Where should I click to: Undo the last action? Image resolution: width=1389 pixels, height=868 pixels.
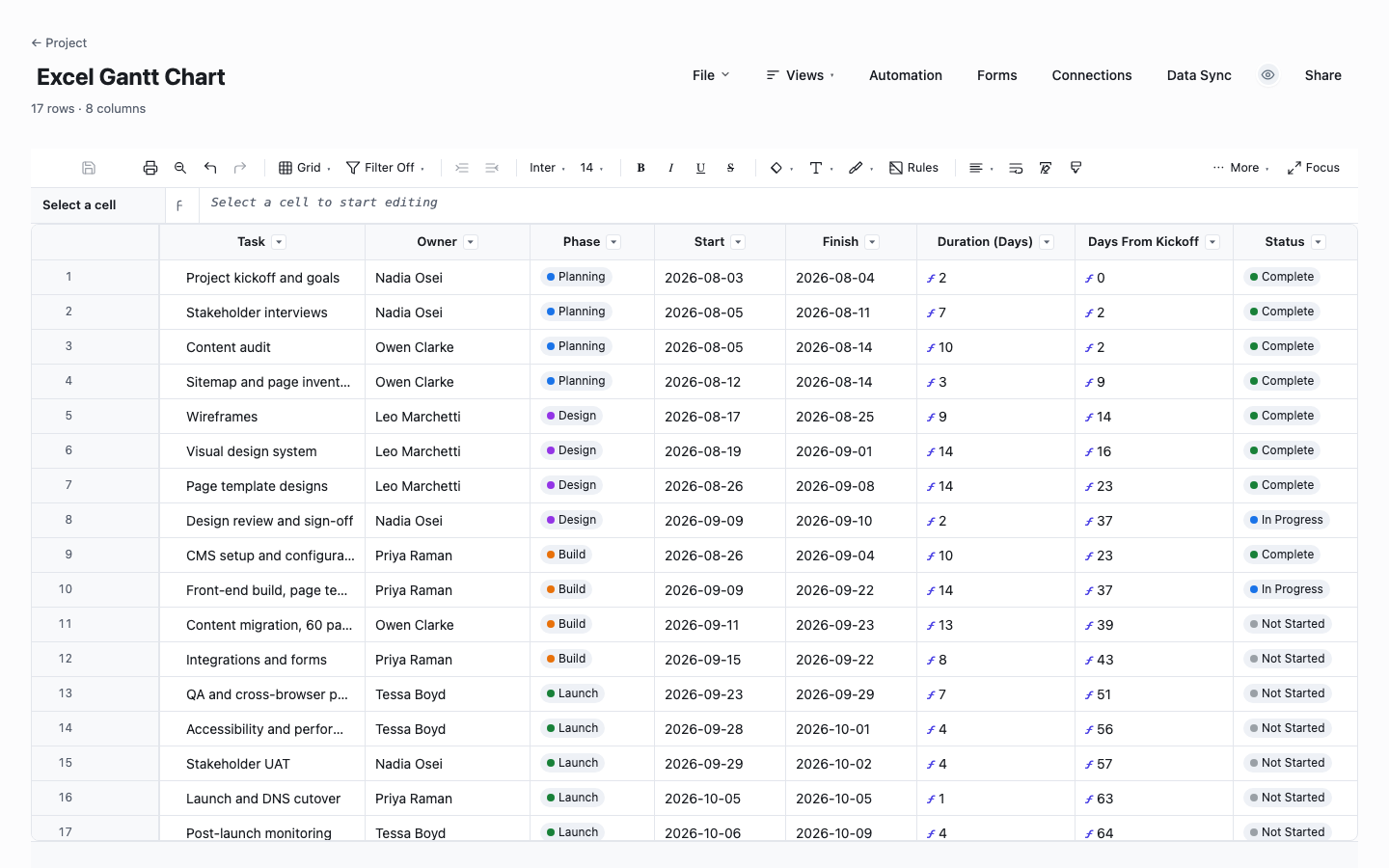click(210, 168)
